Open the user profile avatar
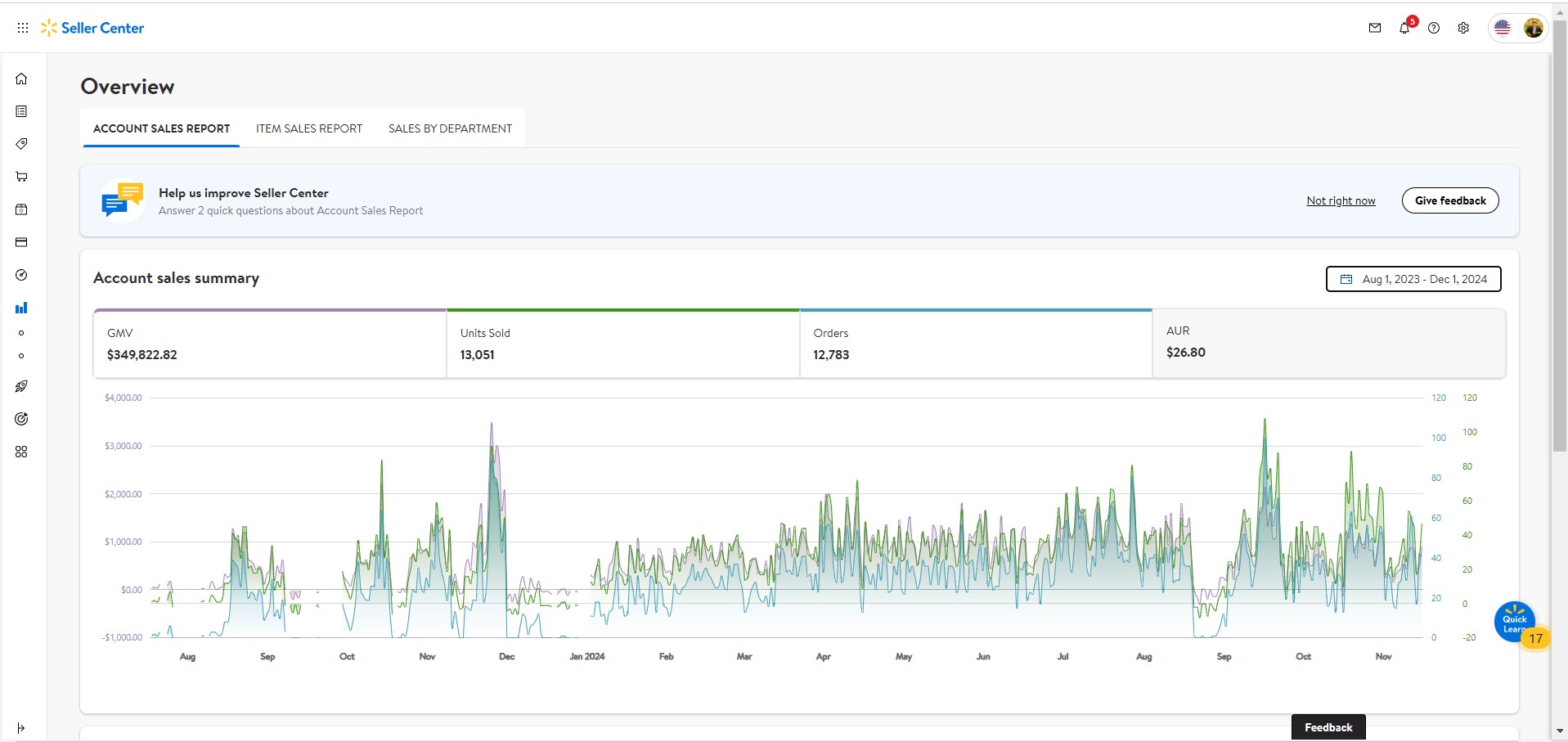Image resolution: width=1568 pixels, height=742 pixels. pos(1534,28)
